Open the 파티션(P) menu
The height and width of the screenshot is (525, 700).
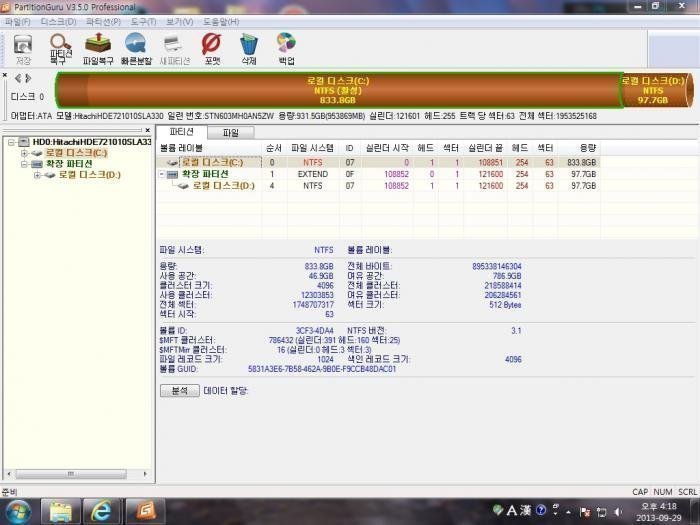click(104, 21)
